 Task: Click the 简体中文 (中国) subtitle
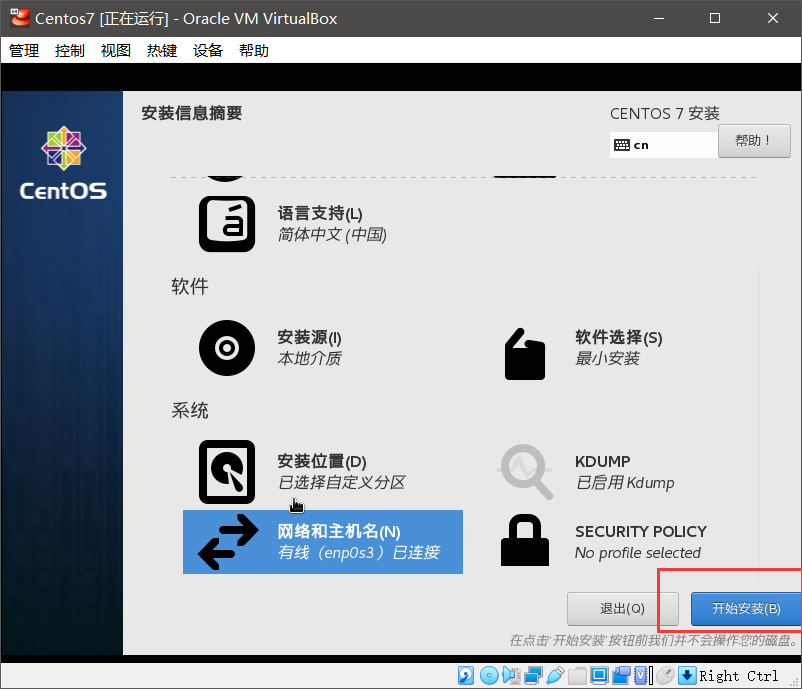pos(332,235)
